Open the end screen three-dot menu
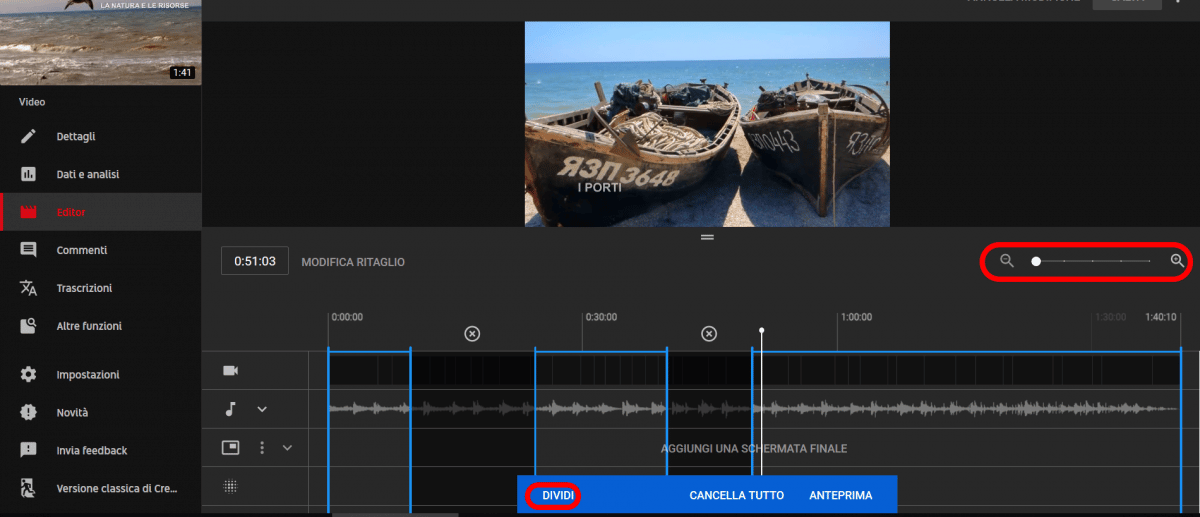This screenshot has width=1200, height=517. 262,448
